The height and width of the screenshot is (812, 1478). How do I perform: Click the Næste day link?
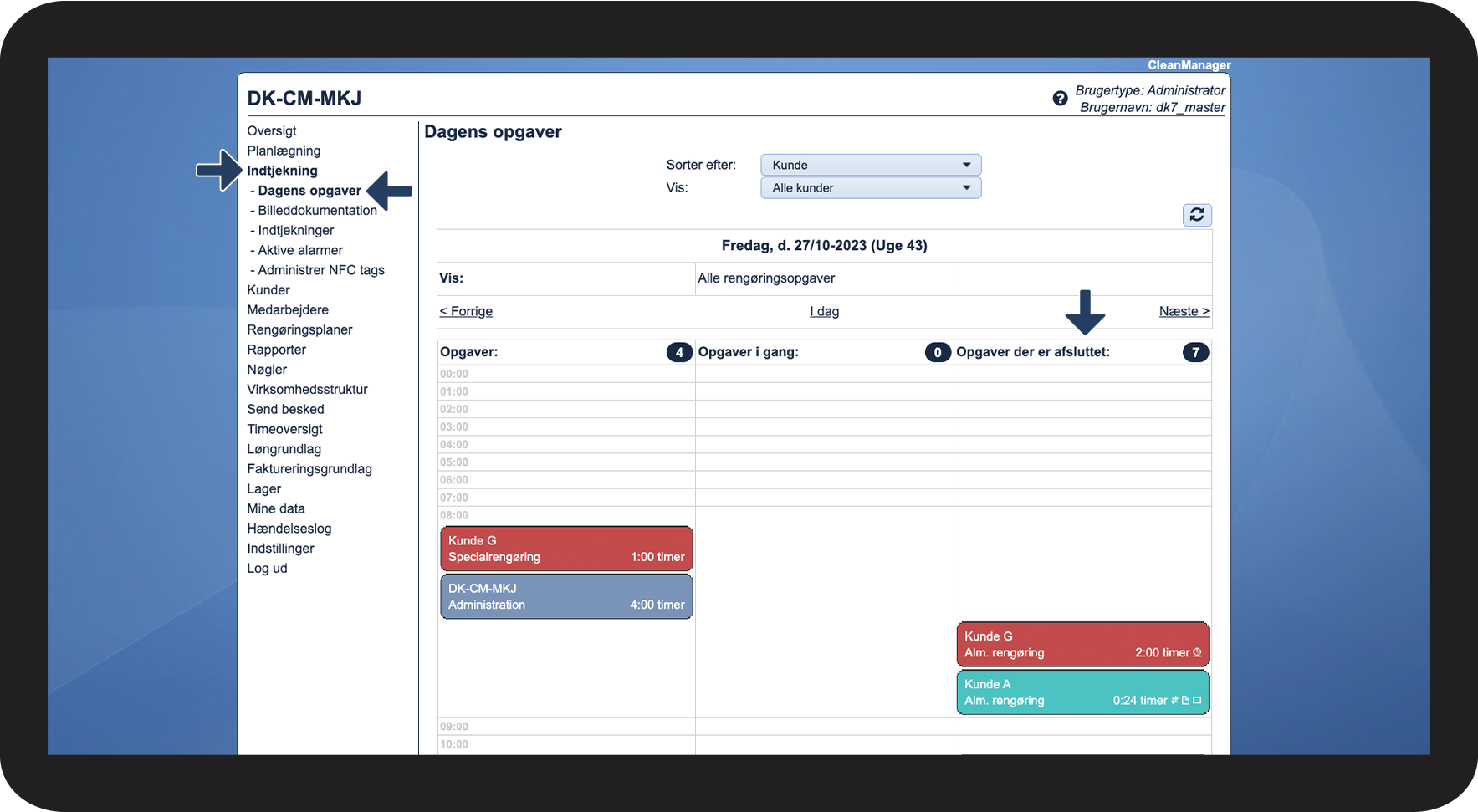[x=1184, y=311]
